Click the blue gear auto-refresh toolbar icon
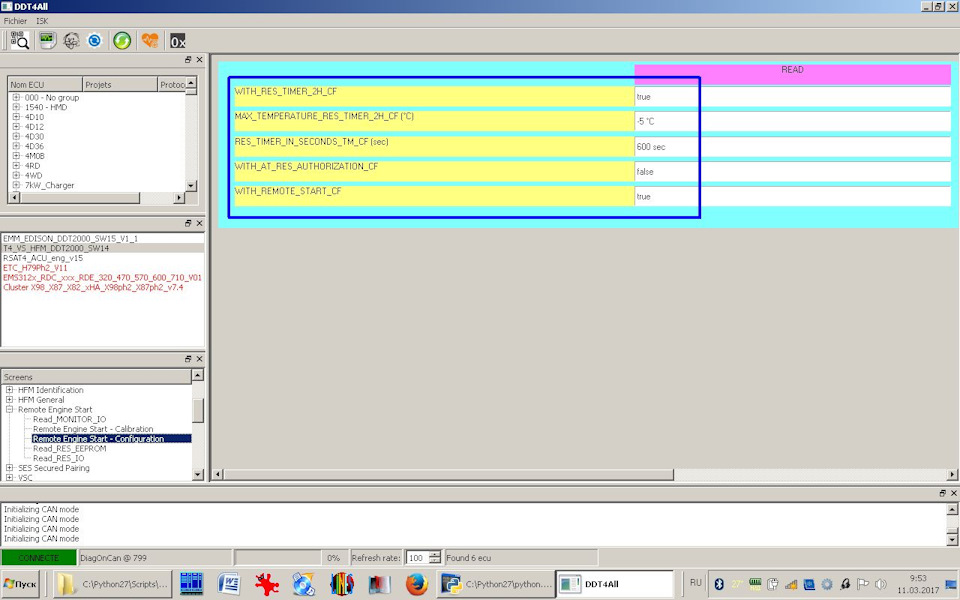This screenshot has height=600, width=960. (x=95, y=40)
